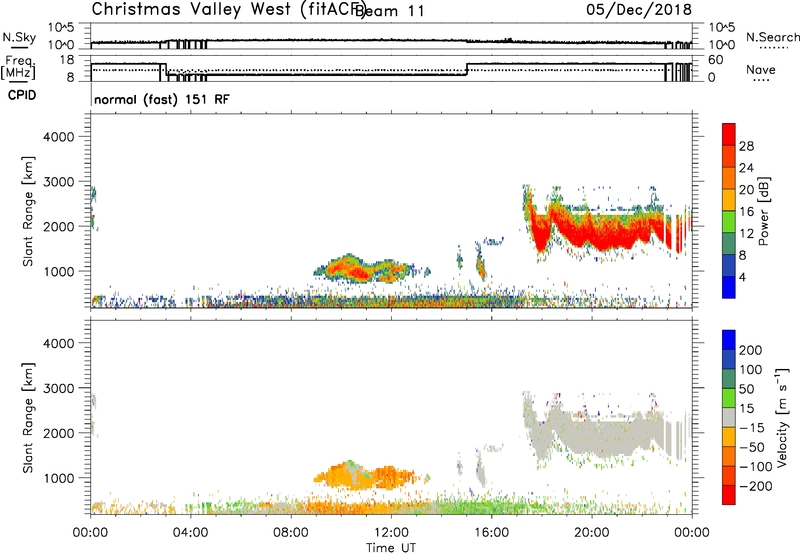Click the '08:00' time axis tick label
The height and width of the screenshot is (554, 800).
tap(291, 533)
